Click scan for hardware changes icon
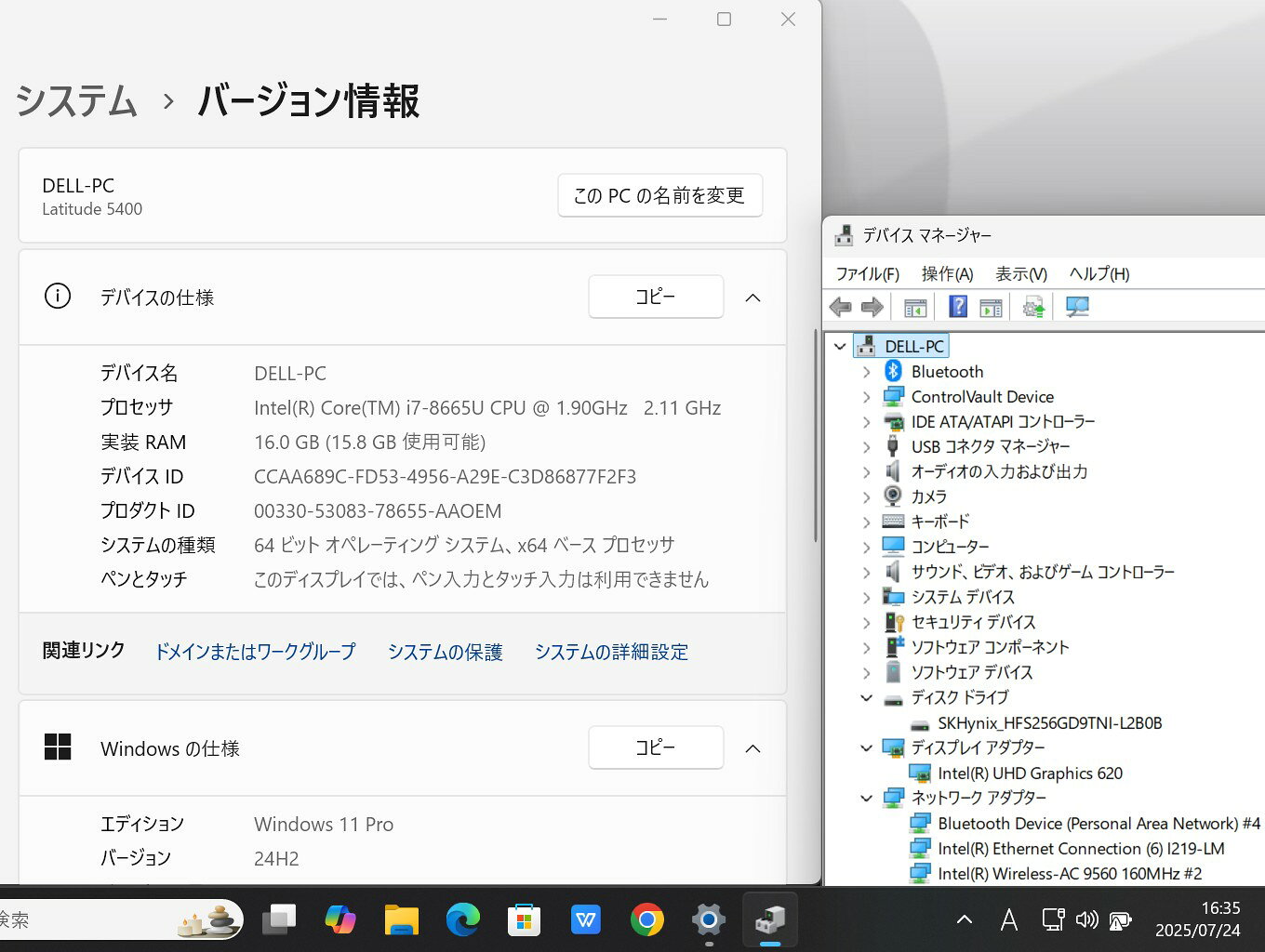This screenshot has width=1265, height=952. (1077, 307)
